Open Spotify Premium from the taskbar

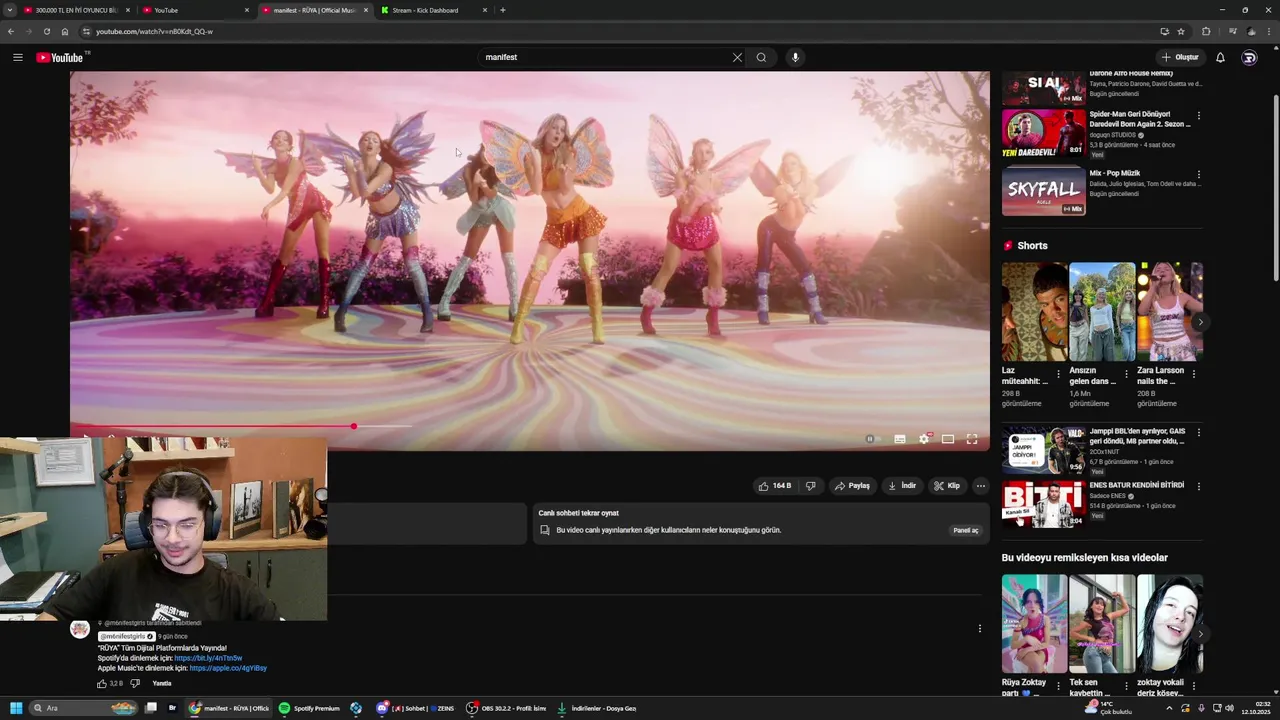tap(310, 708)
